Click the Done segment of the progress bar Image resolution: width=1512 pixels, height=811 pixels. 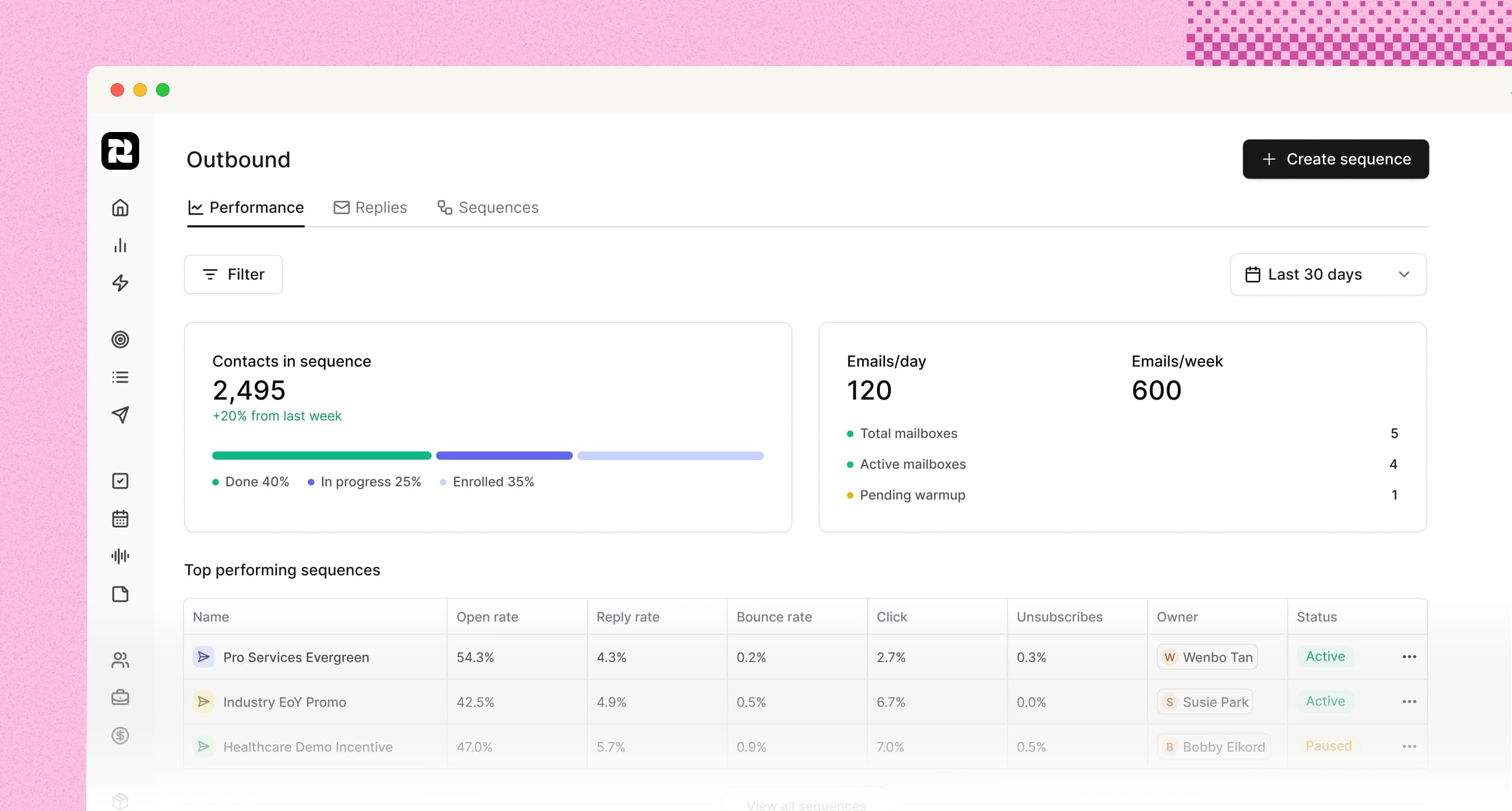pos(321,456)
